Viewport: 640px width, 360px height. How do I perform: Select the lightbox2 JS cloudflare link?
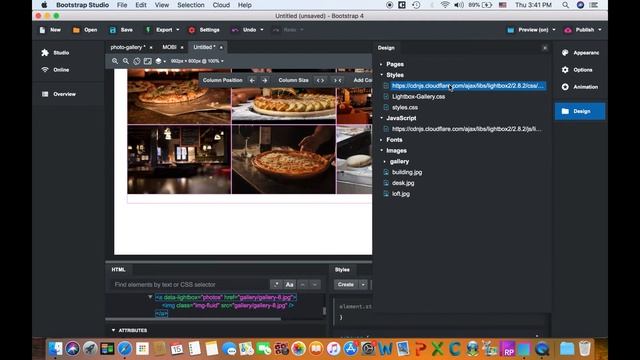[x=467, y=129]
